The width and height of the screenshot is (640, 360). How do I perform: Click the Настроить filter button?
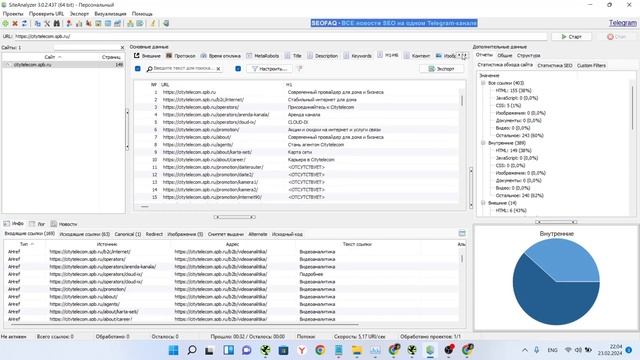(269, 69)
